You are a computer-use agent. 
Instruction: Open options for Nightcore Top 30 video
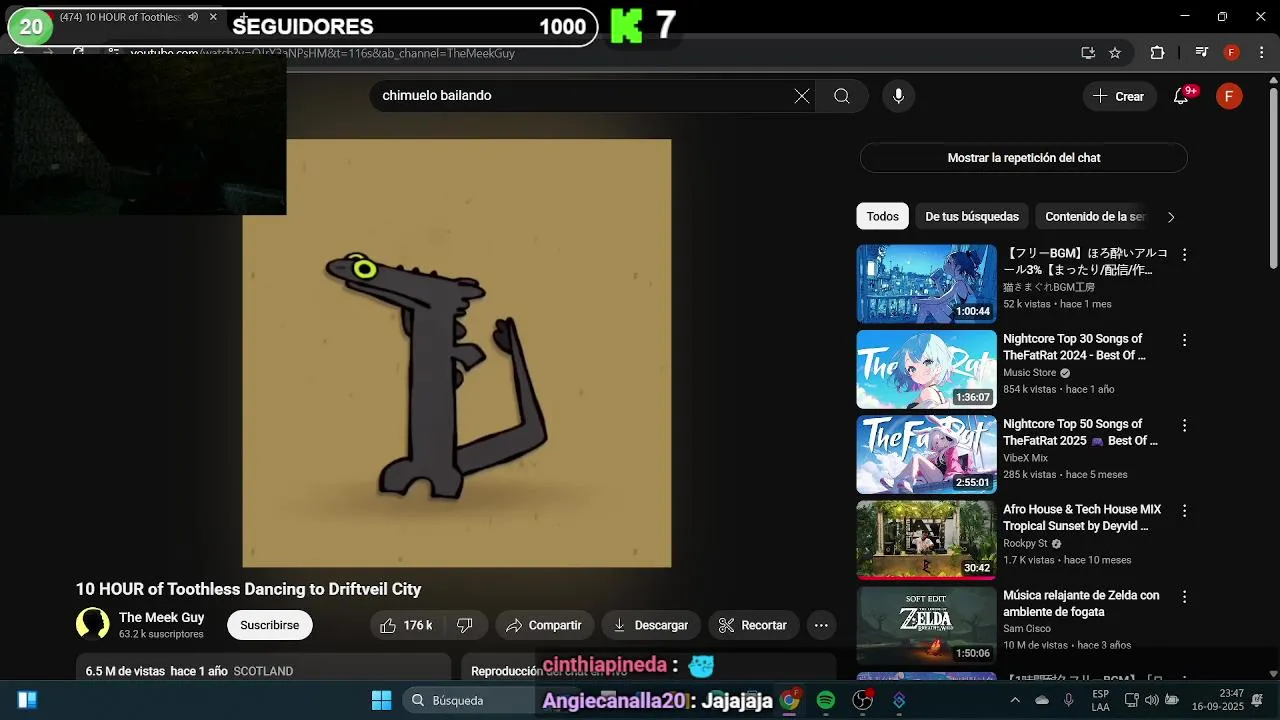point(1184,340)
